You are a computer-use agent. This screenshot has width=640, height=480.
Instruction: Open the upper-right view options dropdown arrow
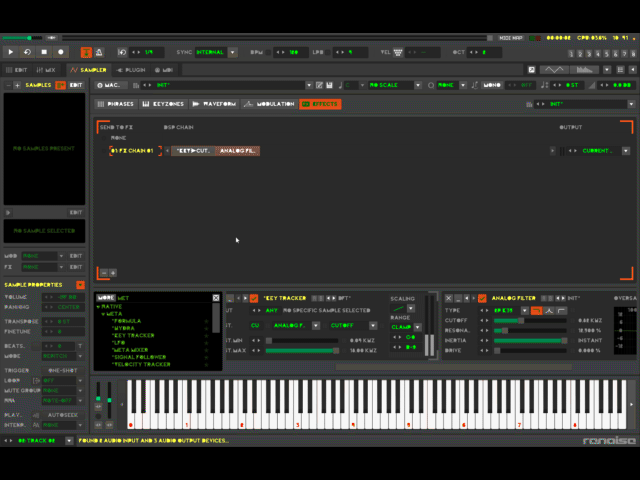607,70
